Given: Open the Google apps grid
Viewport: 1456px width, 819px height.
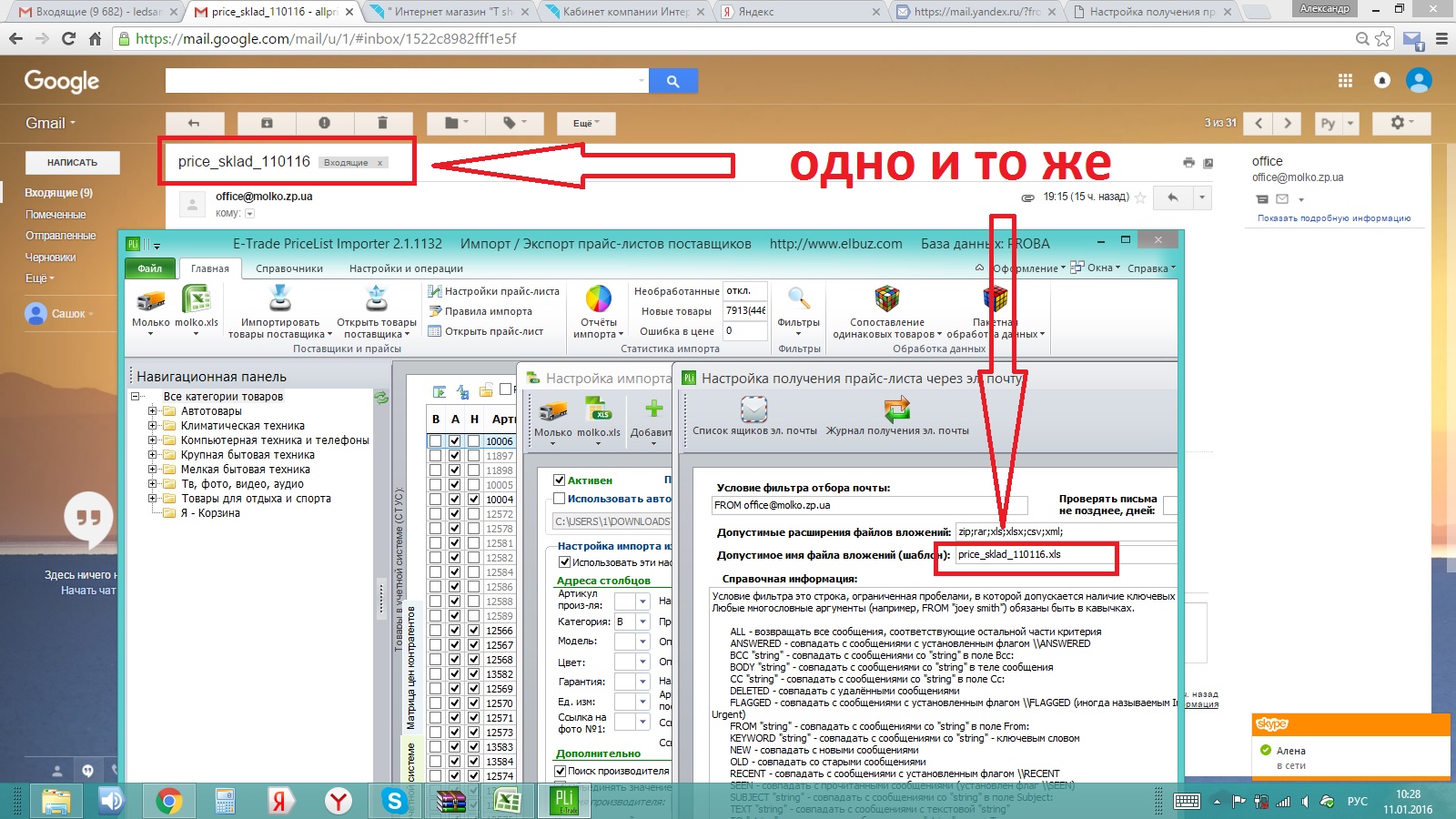Looking at the screenshot, I should click(1345, 81).
